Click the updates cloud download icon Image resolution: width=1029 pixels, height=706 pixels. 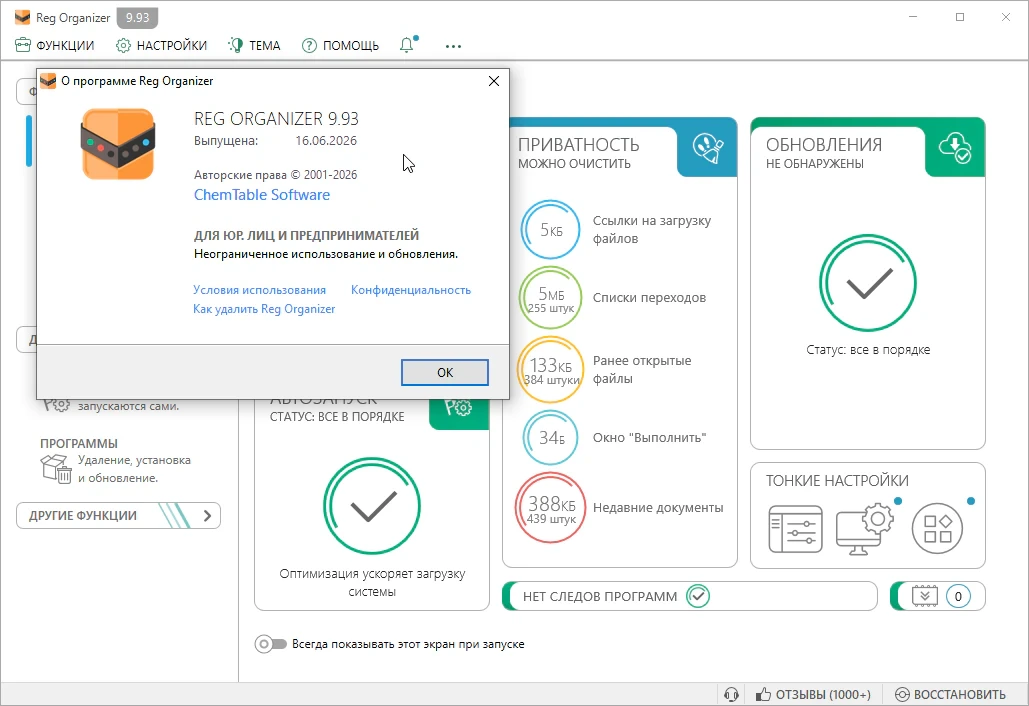pyautogui.click(x=954, y=148)
